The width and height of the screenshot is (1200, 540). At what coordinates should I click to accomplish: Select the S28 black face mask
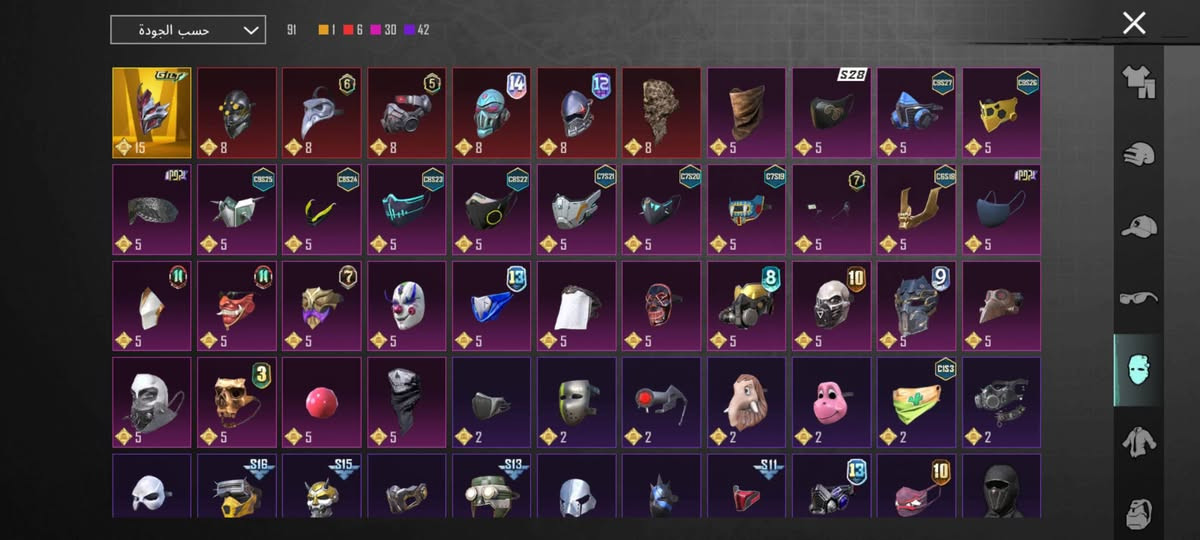pos(832,113)
